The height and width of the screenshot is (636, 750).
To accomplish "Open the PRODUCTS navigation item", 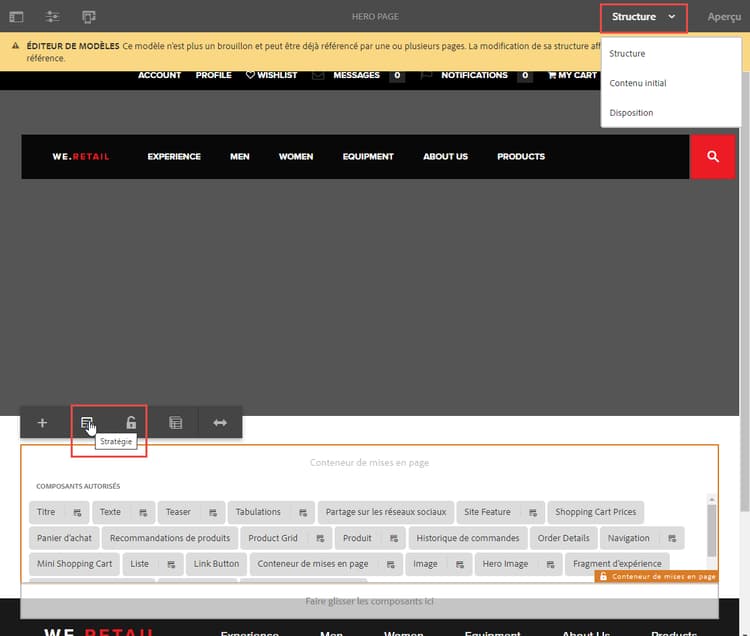I will (521, 157).
